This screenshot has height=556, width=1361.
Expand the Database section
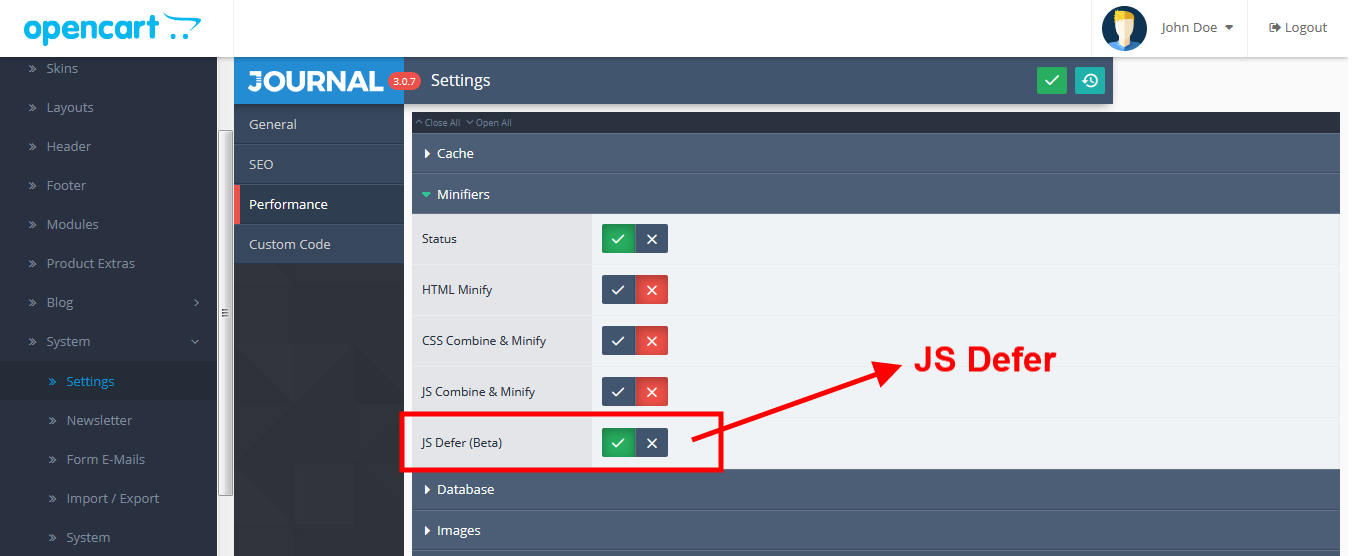[x=875, y=489]
